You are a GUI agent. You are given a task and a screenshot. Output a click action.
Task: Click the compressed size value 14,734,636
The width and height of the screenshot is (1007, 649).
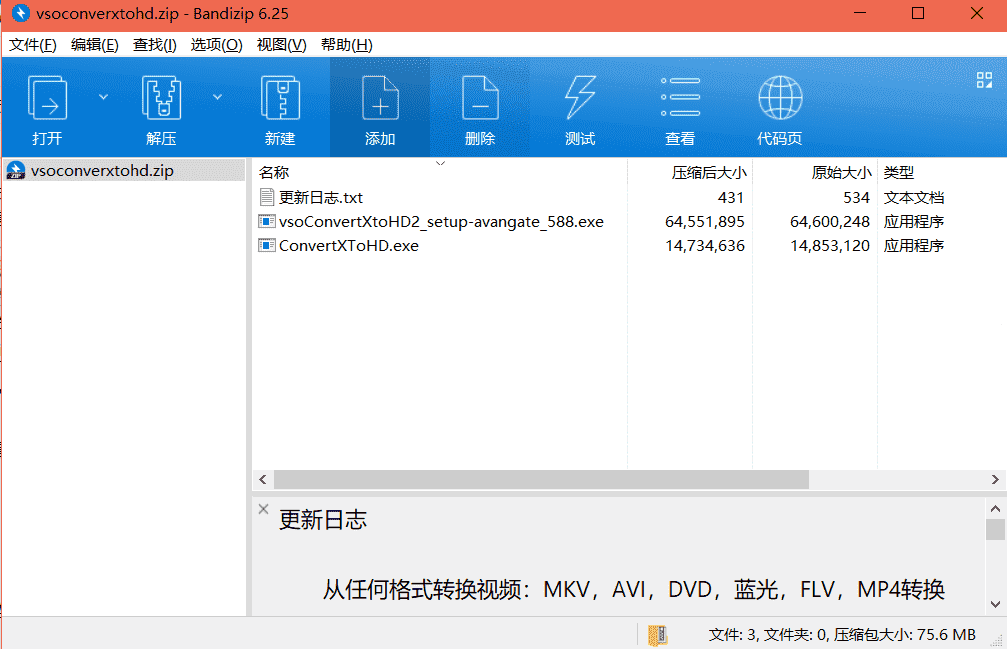pyautogui.click(x=705, y=246)
